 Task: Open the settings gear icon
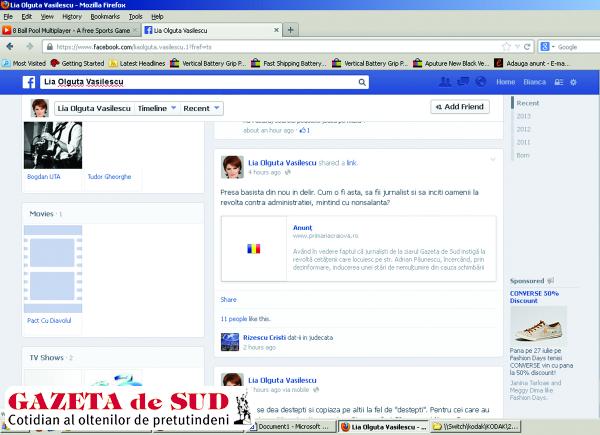(573, 82)
